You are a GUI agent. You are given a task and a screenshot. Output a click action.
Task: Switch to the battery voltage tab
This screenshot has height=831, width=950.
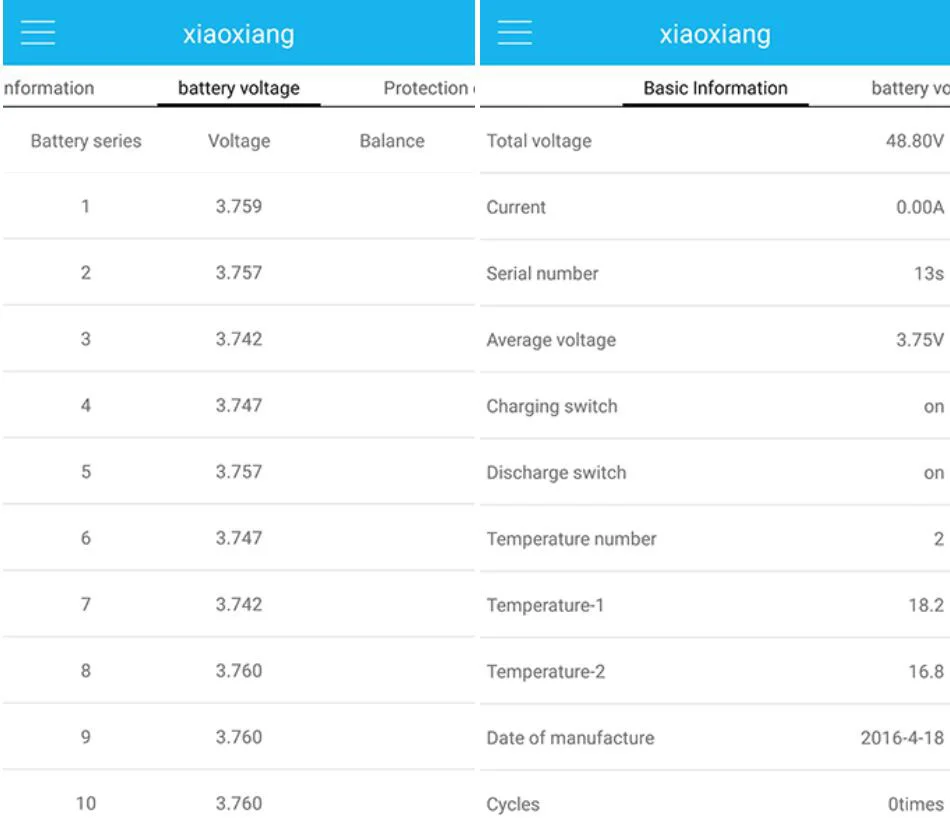click(x=239, y=88)
